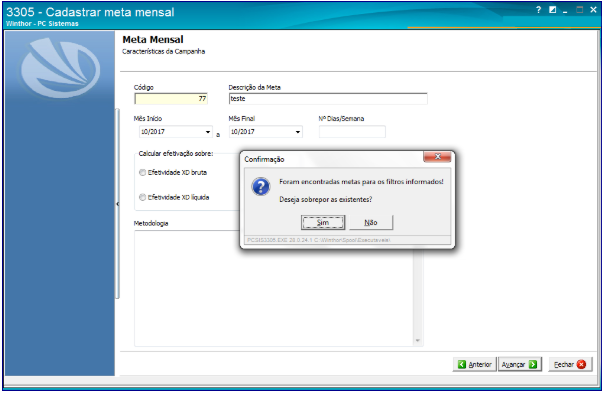Image resolution: width=604 pixels, height=394 pixels.
Task: Click the Metodologia scrollbar down arrow
Action: (x=418, y=341)
